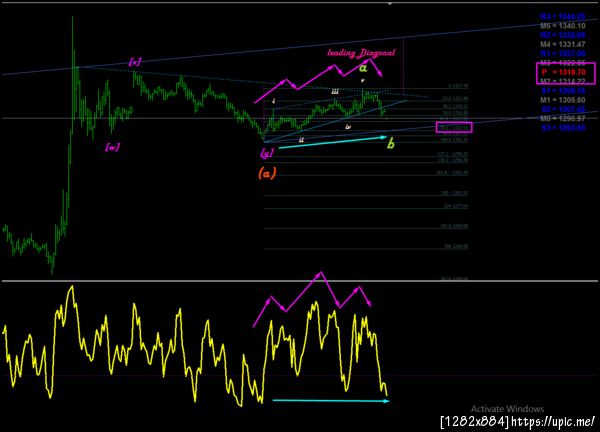Click the M4 = 1331.47 pivot label
This screenshot has width=600, height=432.
coord(562,44)
